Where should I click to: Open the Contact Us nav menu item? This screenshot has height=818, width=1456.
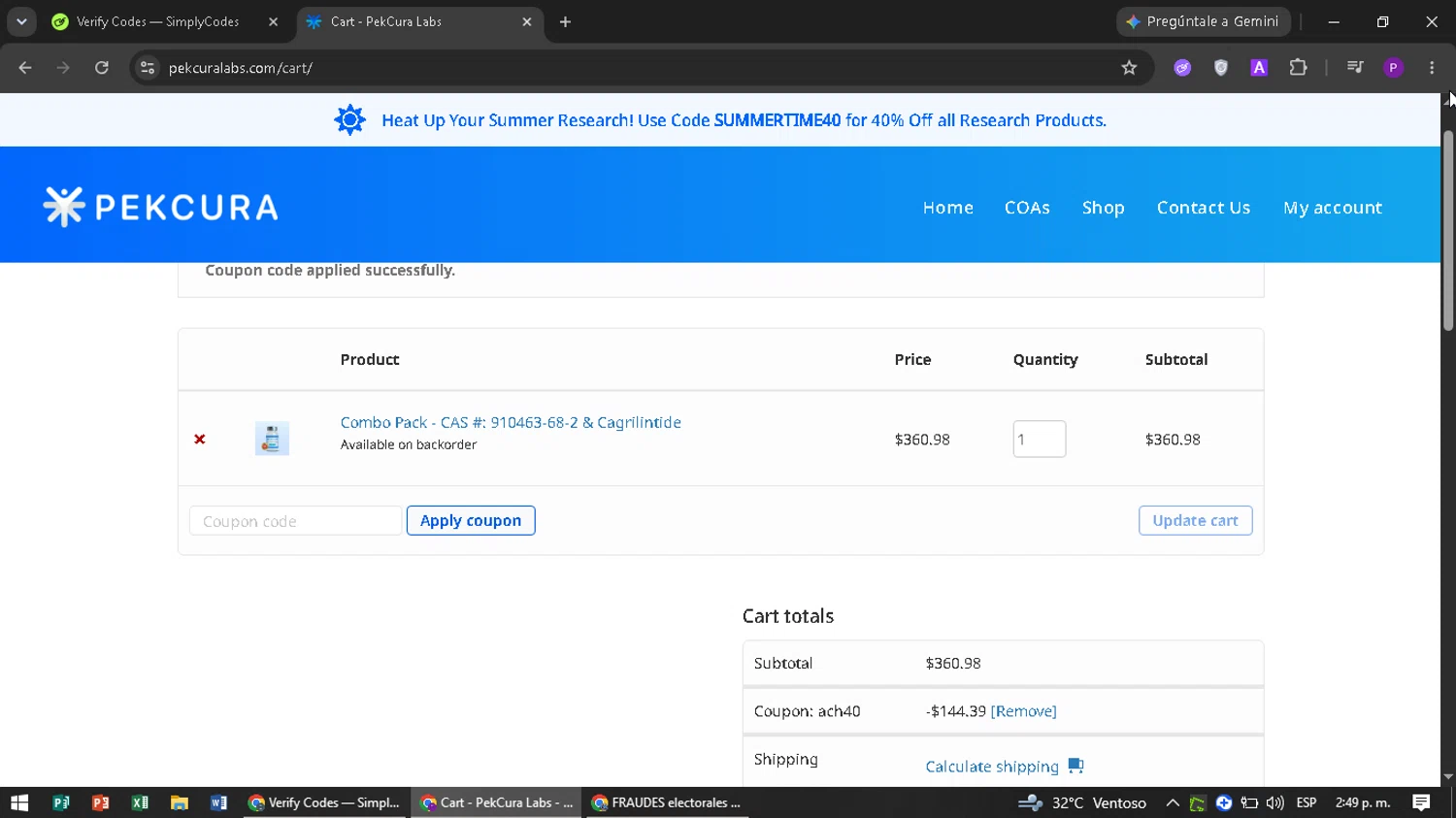pos(1204,208)
